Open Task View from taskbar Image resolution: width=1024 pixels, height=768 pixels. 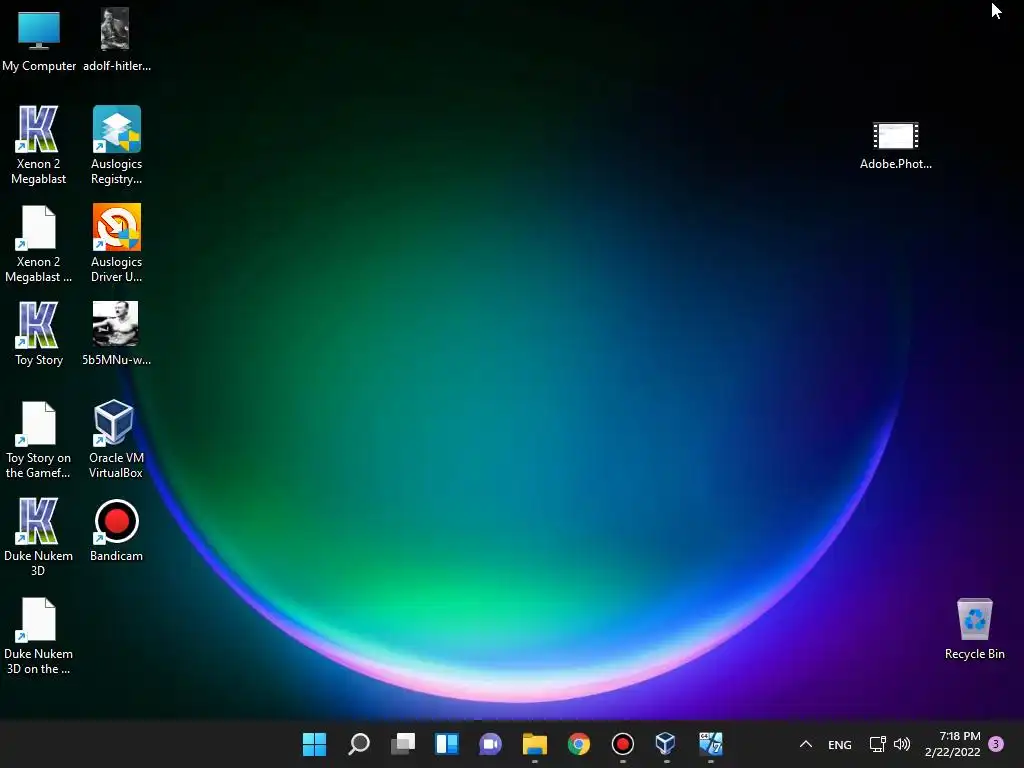(x=403, y=744)
